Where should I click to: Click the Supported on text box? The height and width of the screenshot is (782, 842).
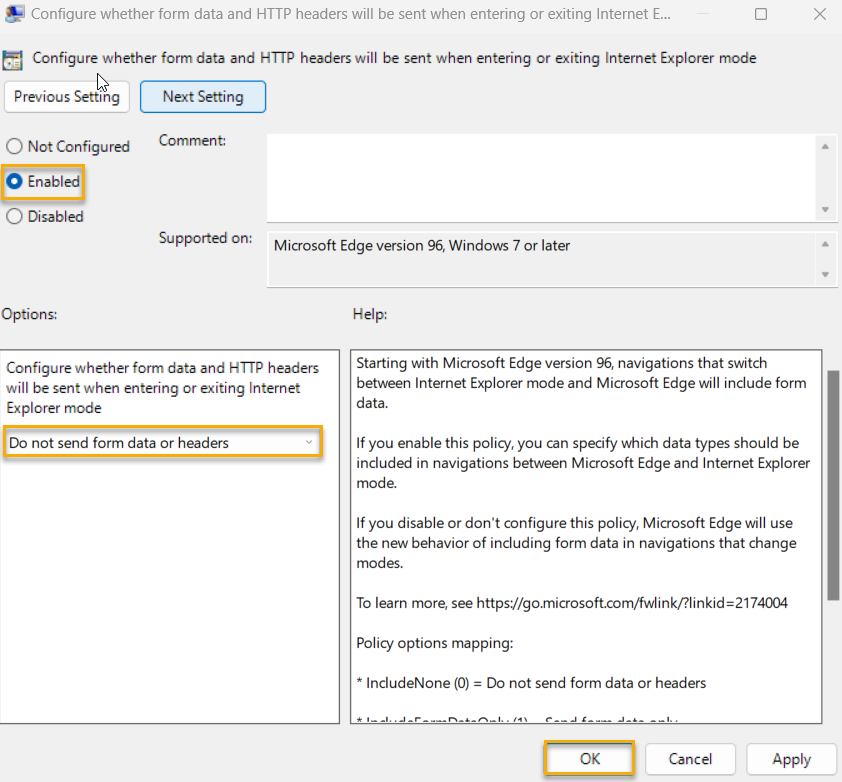[540, 259]
